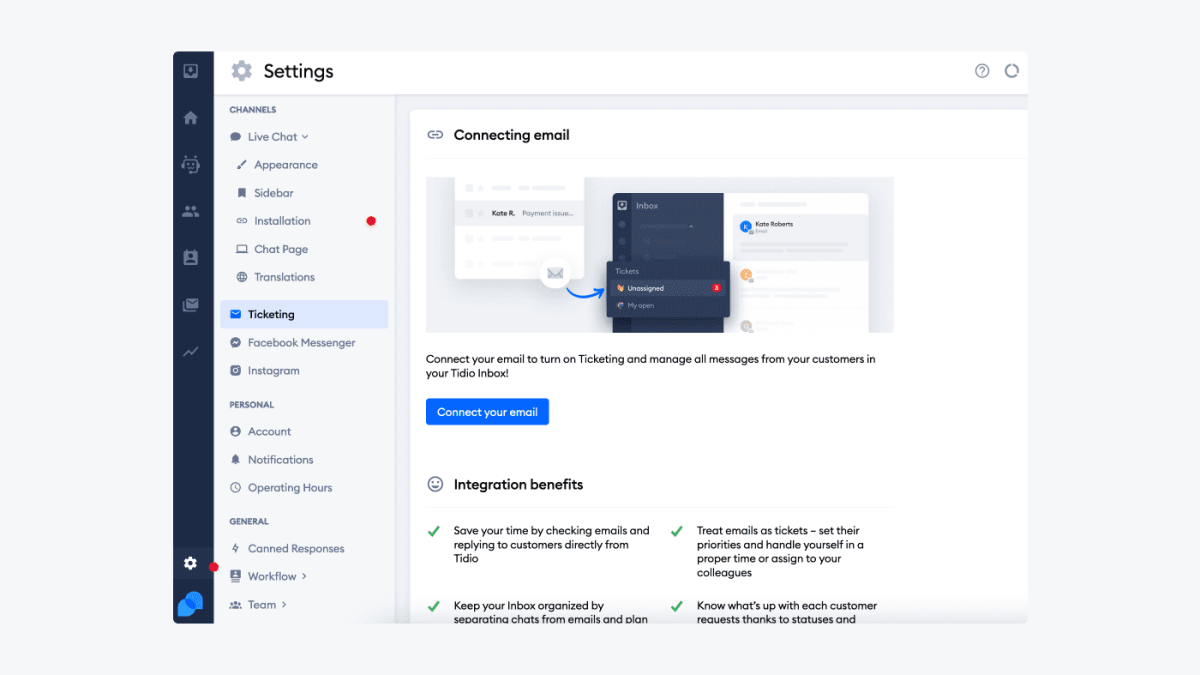Click the help question mark icon

[x=982, y=71]
